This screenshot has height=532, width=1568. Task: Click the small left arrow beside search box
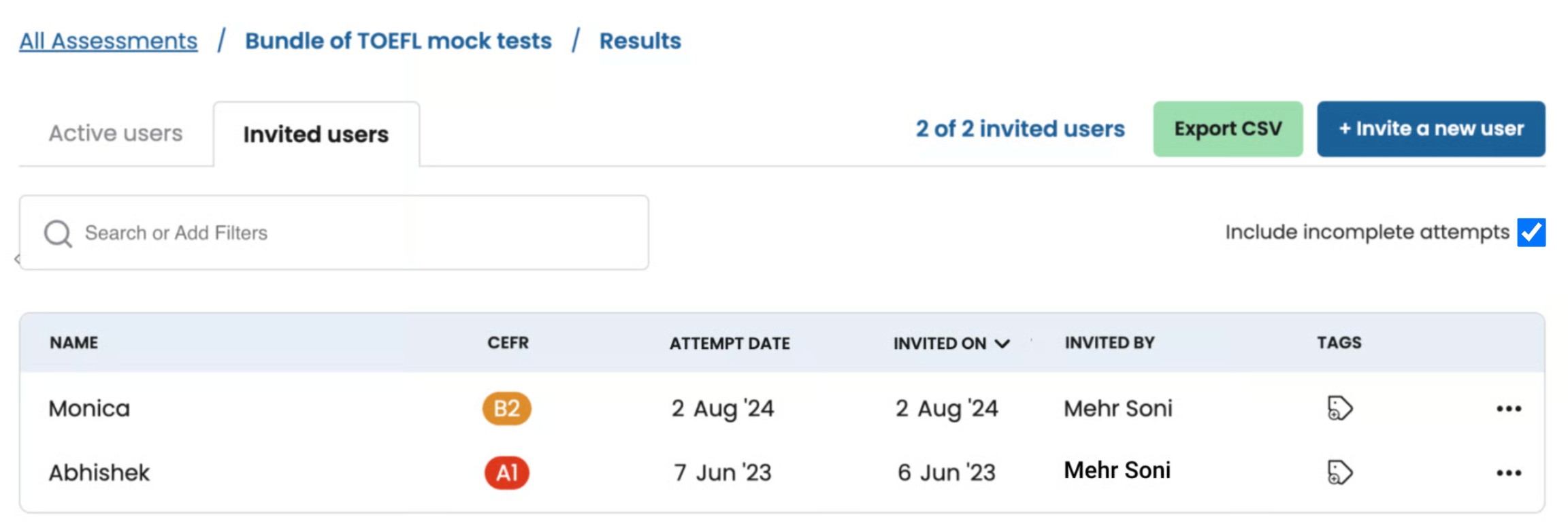point(17,259)
